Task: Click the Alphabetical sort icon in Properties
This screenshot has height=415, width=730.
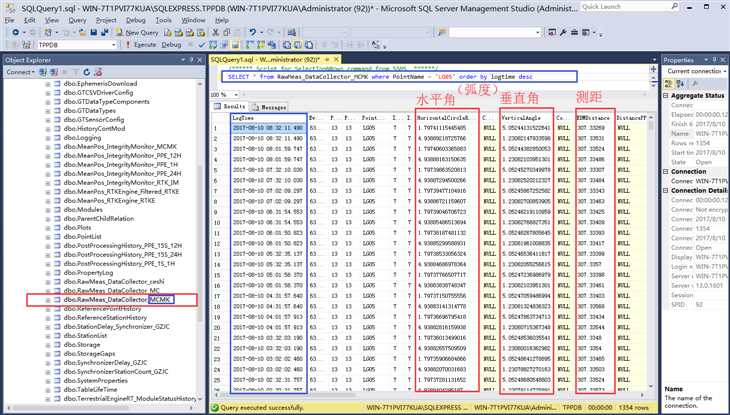Action: click(680, 83)
